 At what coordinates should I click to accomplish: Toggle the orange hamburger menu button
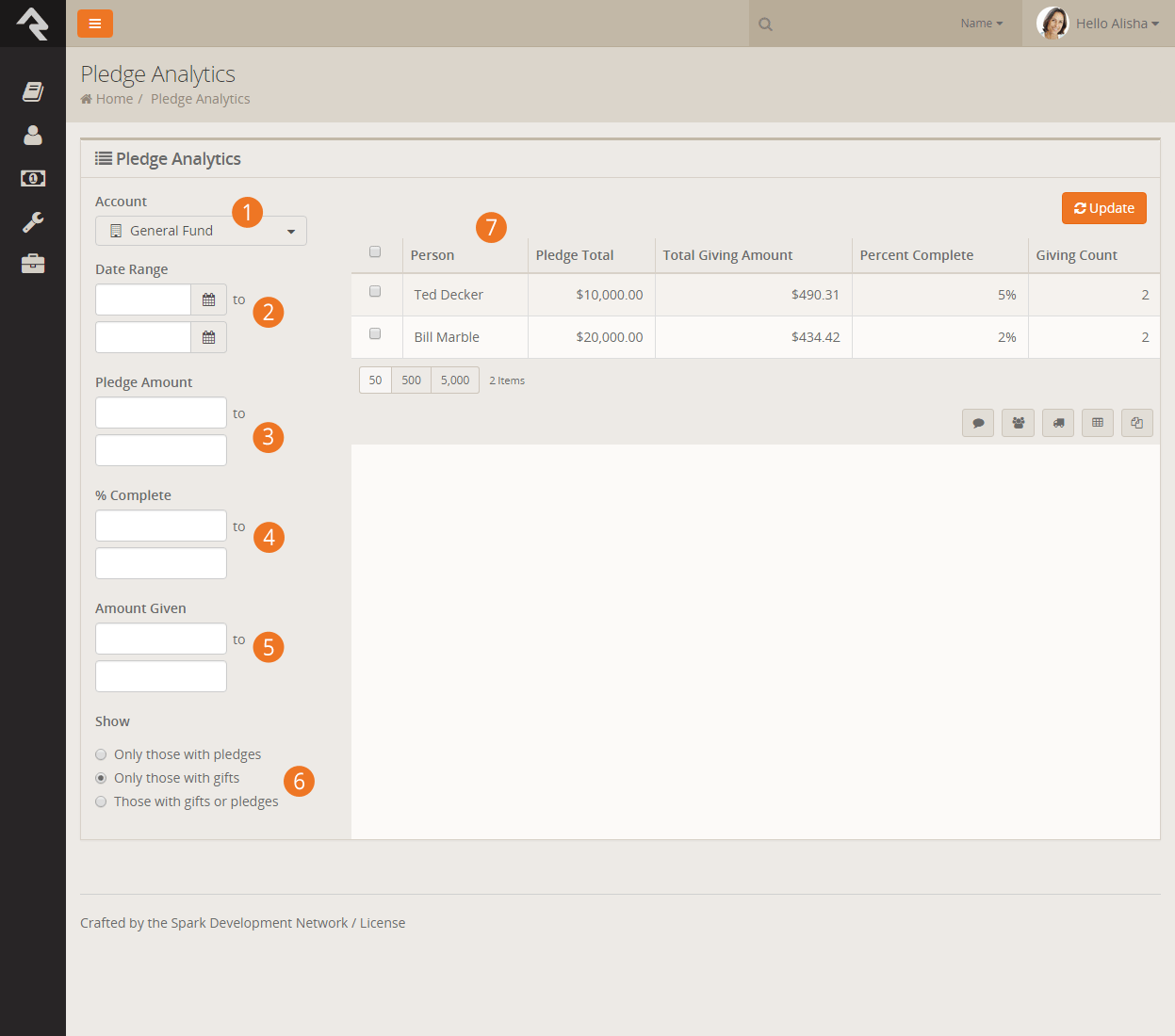[x=95, y=24]
